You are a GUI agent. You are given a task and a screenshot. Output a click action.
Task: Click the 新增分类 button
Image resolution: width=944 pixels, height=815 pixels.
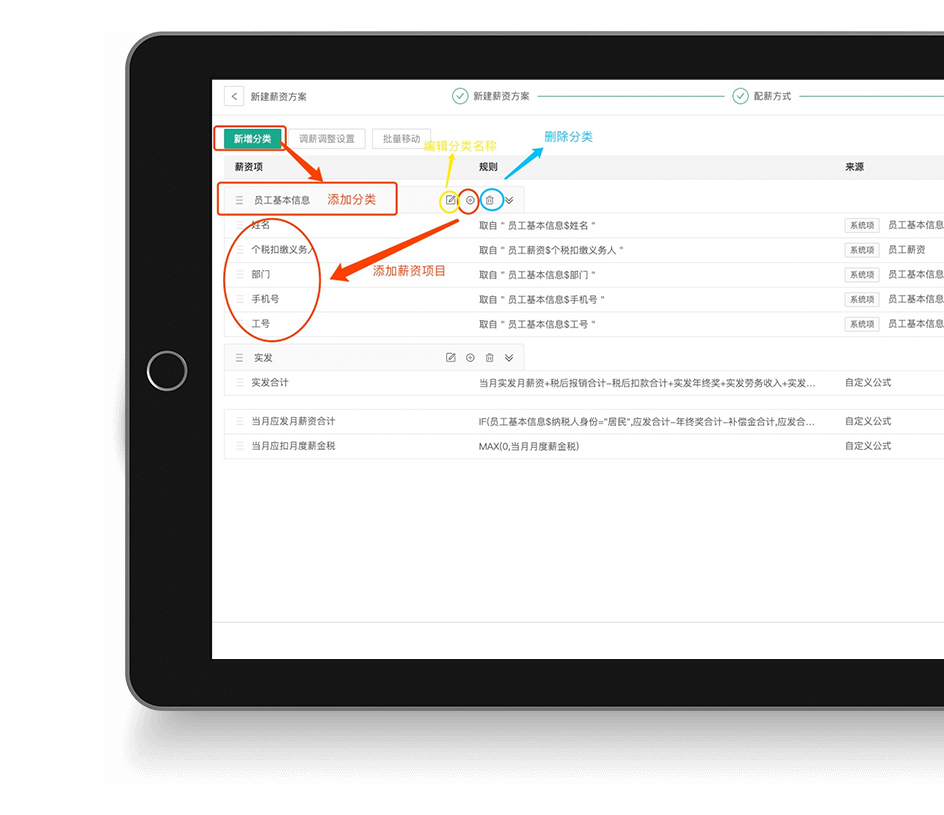tap(252, 139)
